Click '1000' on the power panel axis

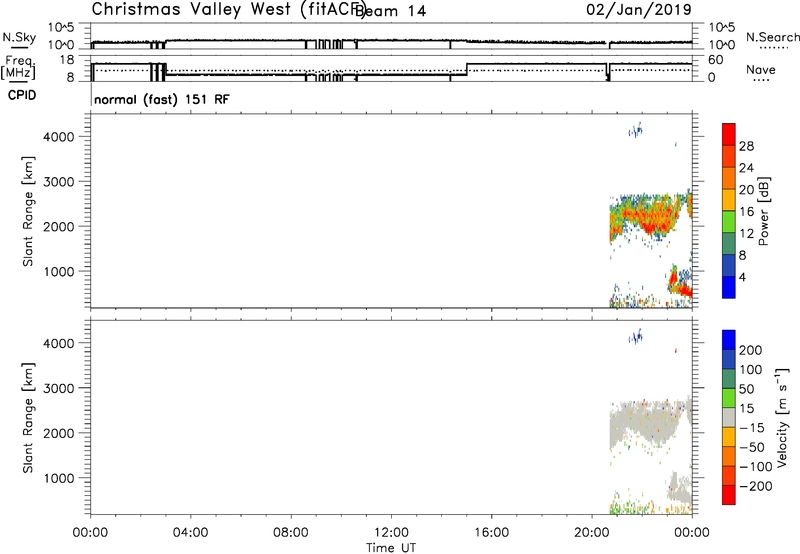(x=58, y=271)
